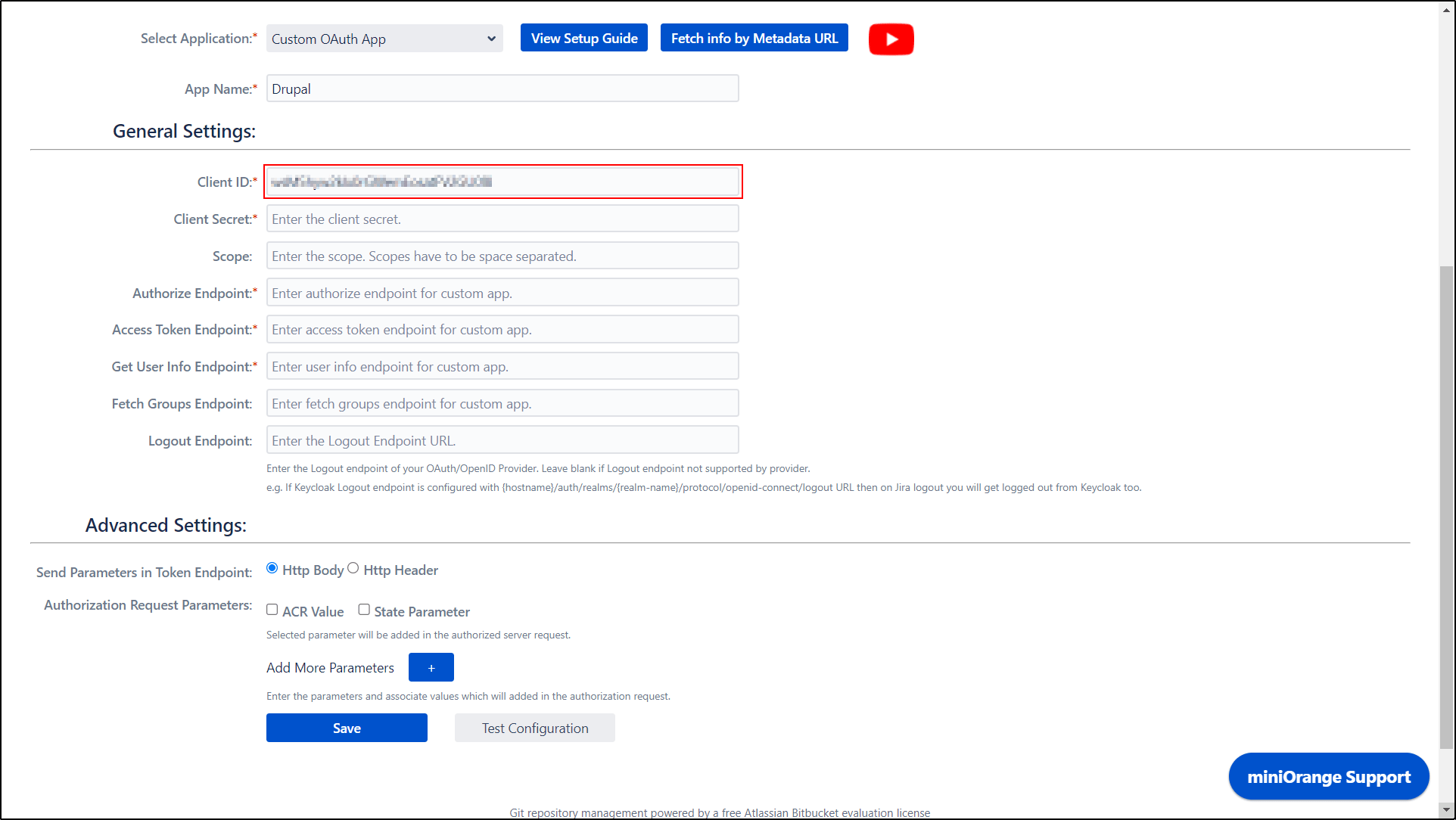Click the miniOrange Support chat bubble

(x=1328, y=776)
